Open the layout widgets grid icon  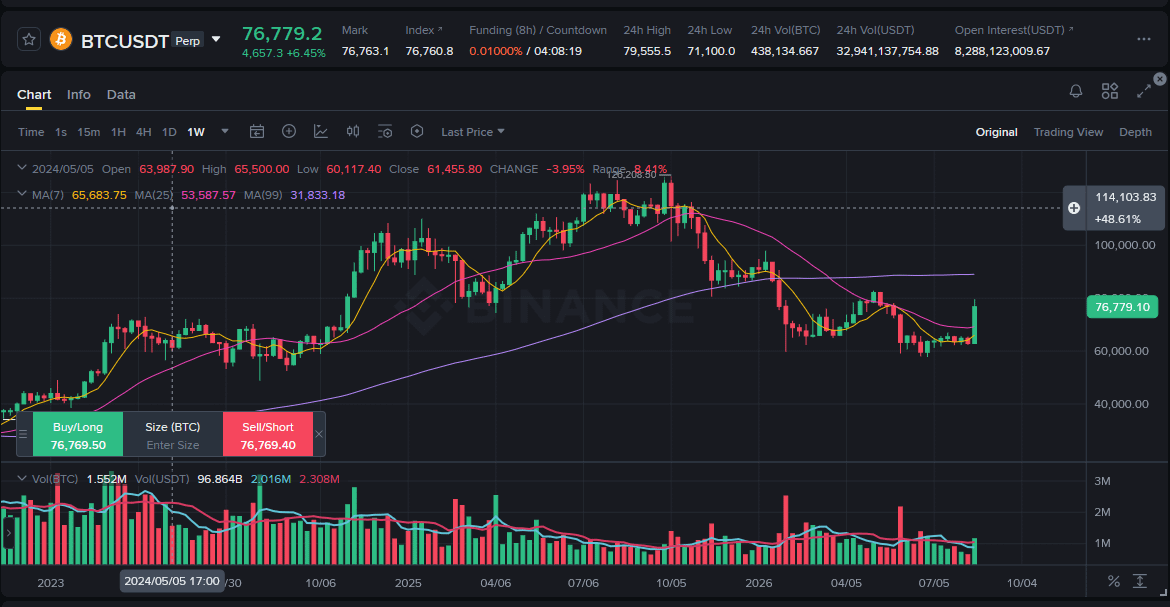pos(1110,91)
